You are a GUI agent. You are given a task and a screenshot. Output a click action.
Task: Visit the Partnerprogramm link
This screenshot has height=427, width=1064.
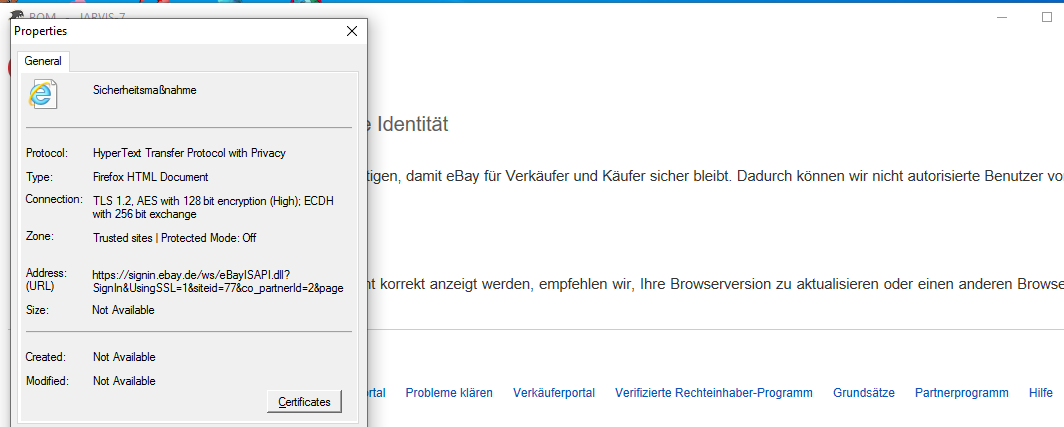(961, 393)
